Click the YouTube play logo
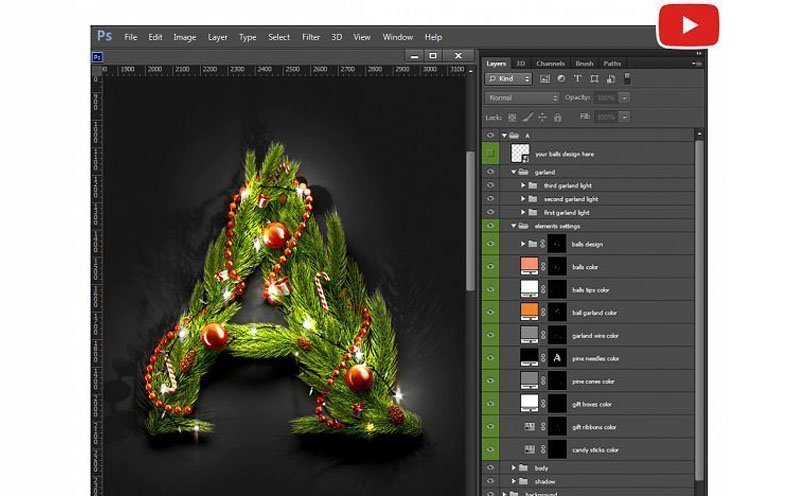The image size is (800, 496). click(688, 26)
